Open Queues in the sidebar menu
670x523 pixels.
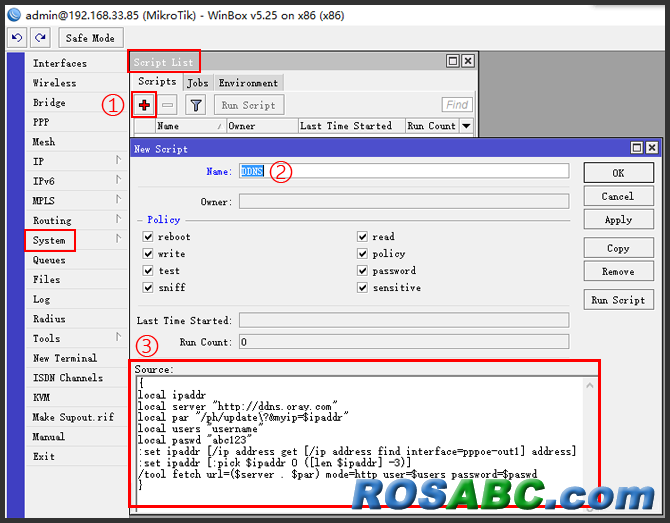pyautogui.click(x=76, y=260)
